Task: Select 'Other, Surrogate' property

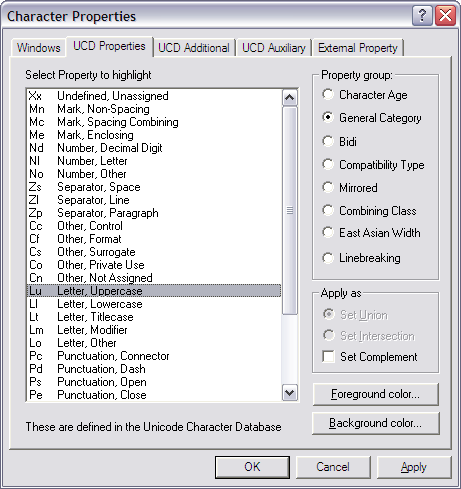Action: point(154,252)
